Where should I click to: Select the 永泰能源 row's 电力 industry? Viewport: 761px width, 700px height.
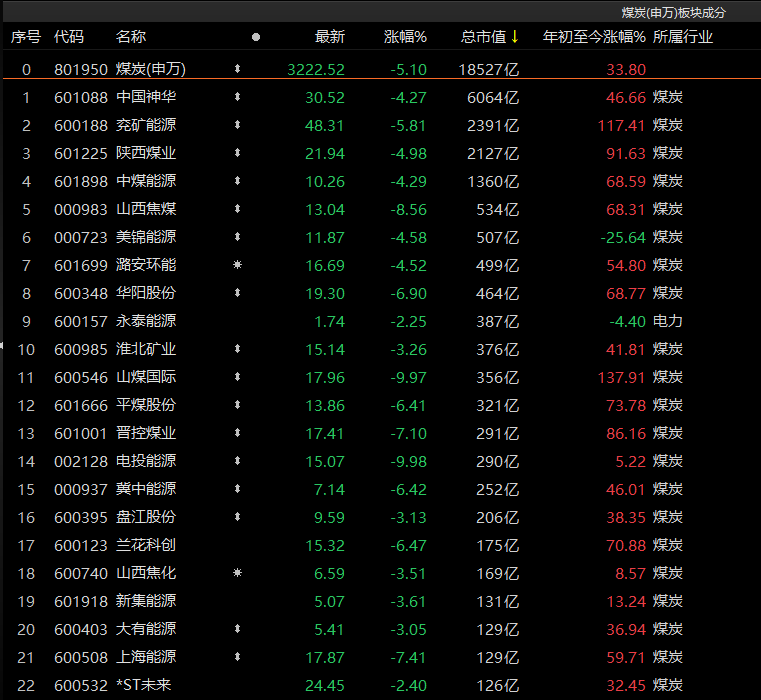pyautogui.click(x=668, y=322)
